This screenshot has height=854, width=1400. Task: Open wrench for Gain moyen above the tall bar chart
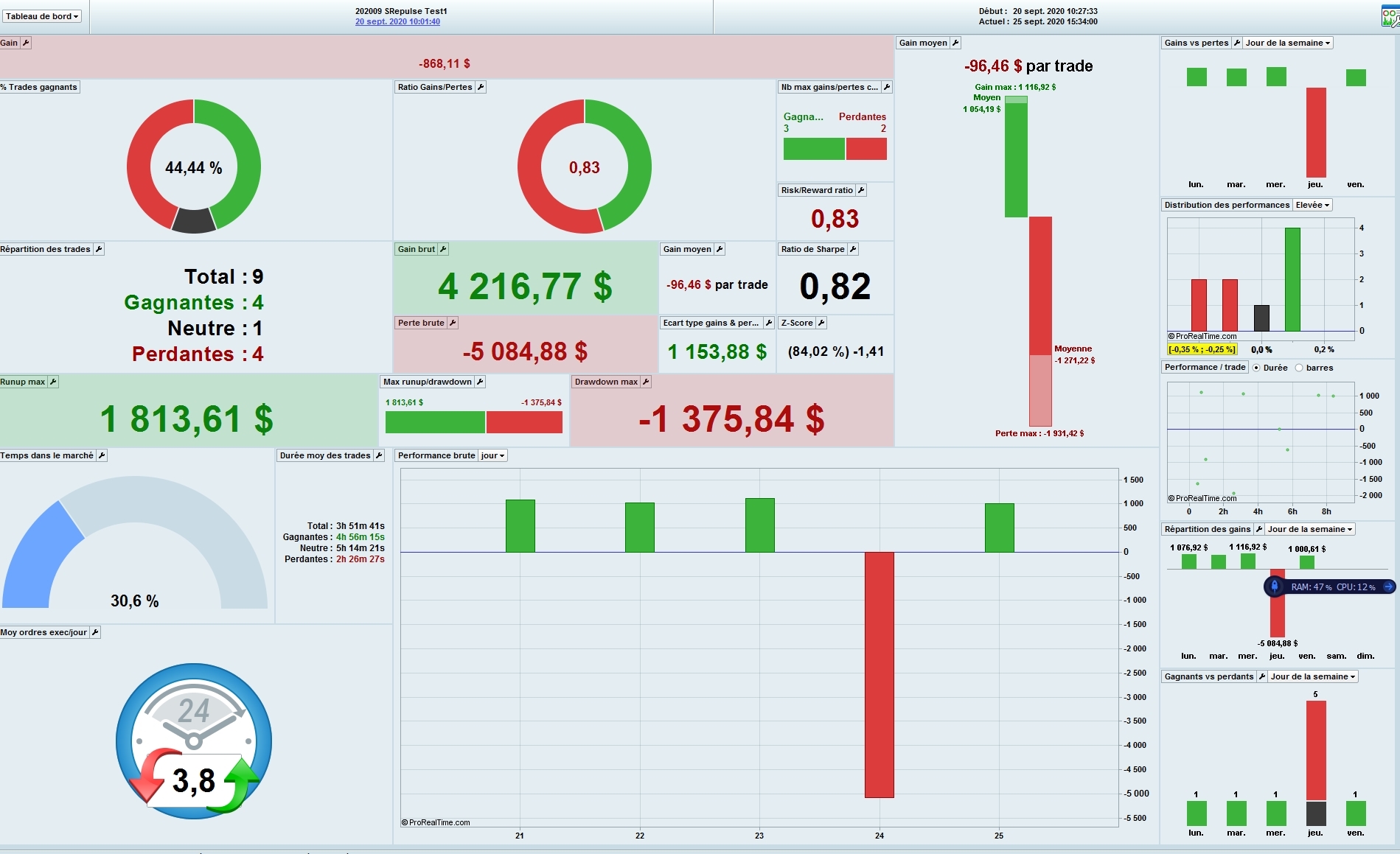click(x=955, y=43)
